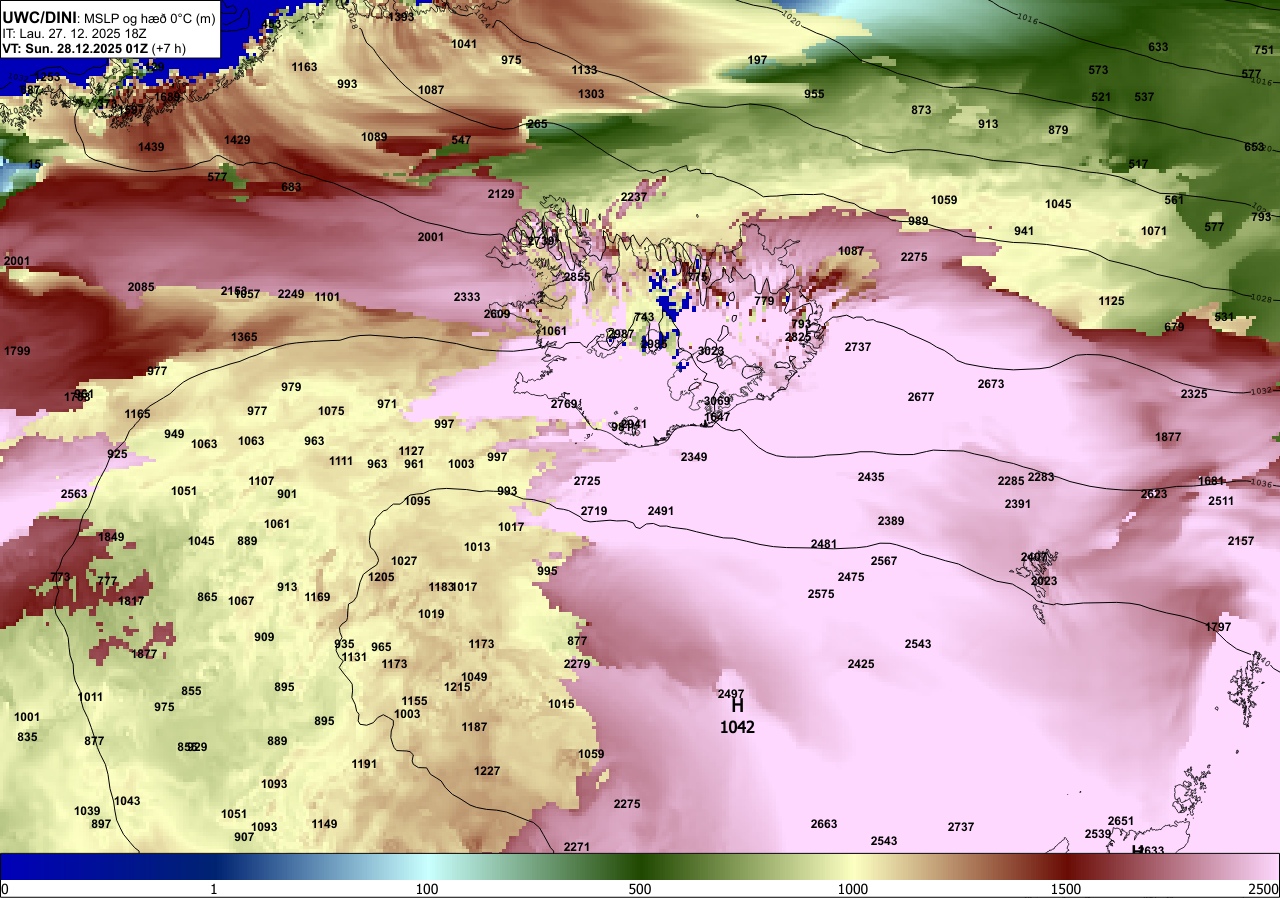Click the map value 2157
1280x898 pixels.
click(x=1241, y=541)
